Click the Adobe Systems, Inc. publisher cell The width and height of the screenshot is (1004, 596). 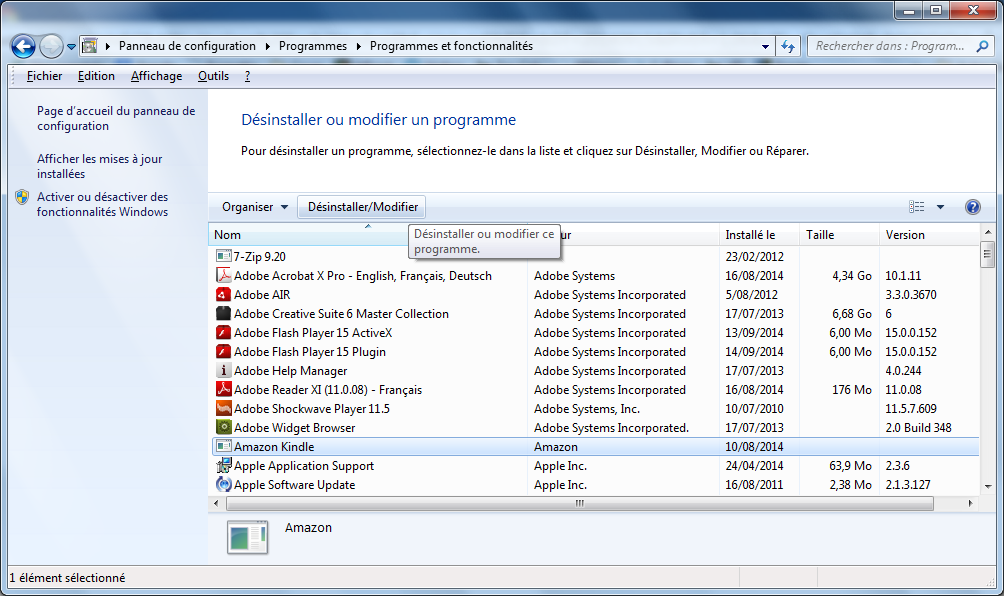[x=587, y=408]
